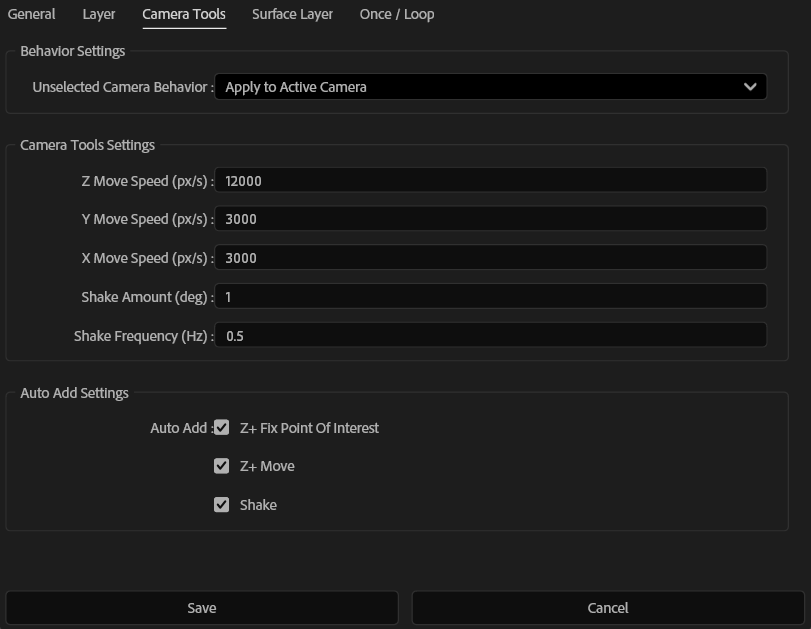The width and height of the screenshot is (811, 629).
Task: Click the Auto Add Settings section header
Action: pyautogui.click(x=74, y=393)
